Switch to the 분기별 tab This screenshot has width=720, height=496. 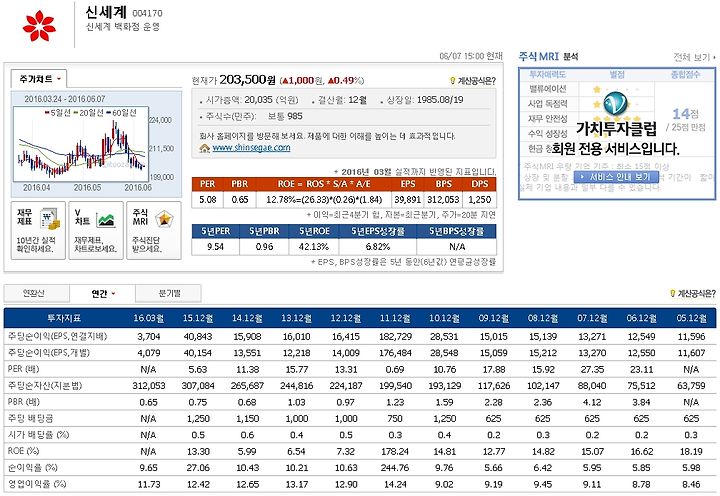pos(169,293)
